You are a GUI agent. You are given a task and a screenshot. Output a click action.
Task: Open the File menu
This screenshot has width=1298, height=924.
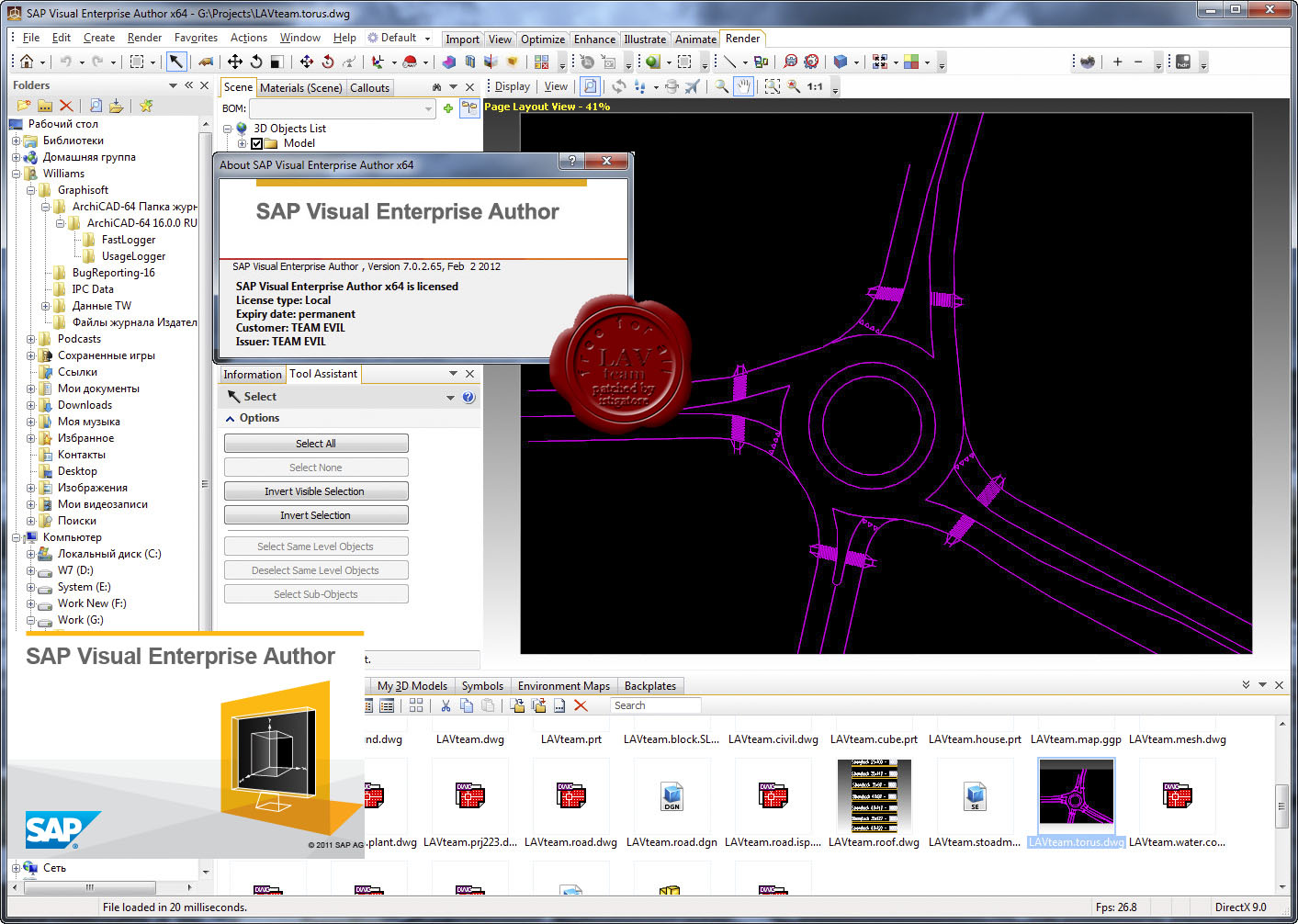click(x=31, y=38)
